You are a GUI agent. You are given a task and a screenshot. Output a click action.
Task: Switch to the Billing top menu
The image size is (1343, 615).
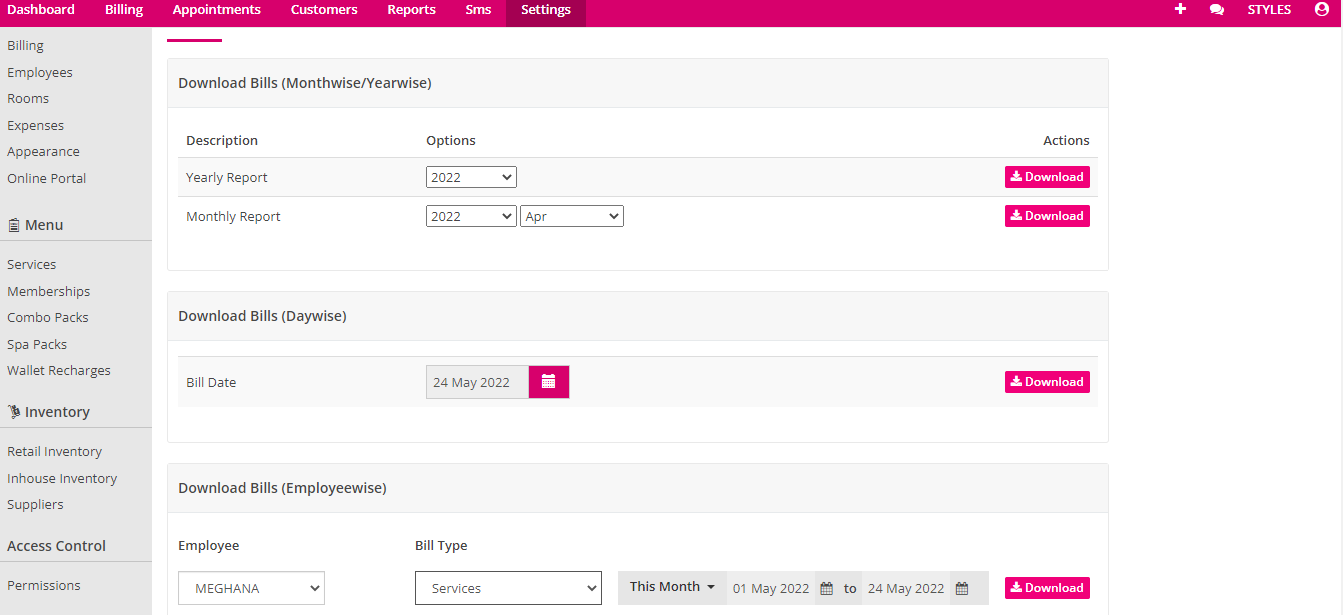coord(124,10)
